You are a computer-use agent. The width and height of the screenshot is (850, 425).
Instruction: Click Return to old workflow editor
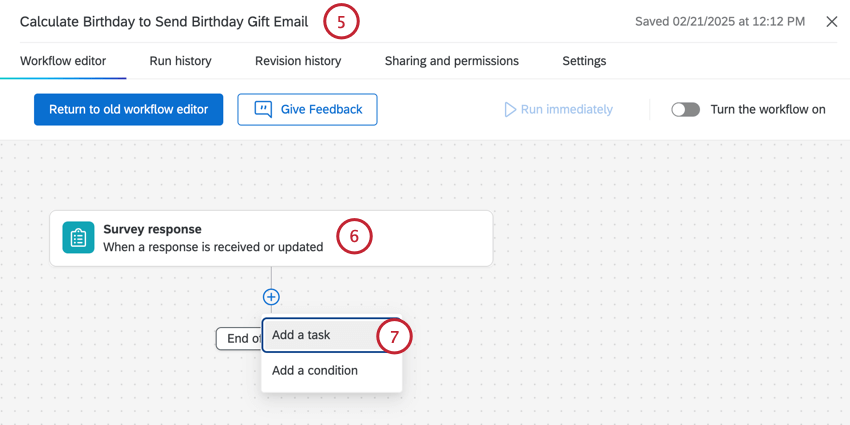click(x=128, y=109)
